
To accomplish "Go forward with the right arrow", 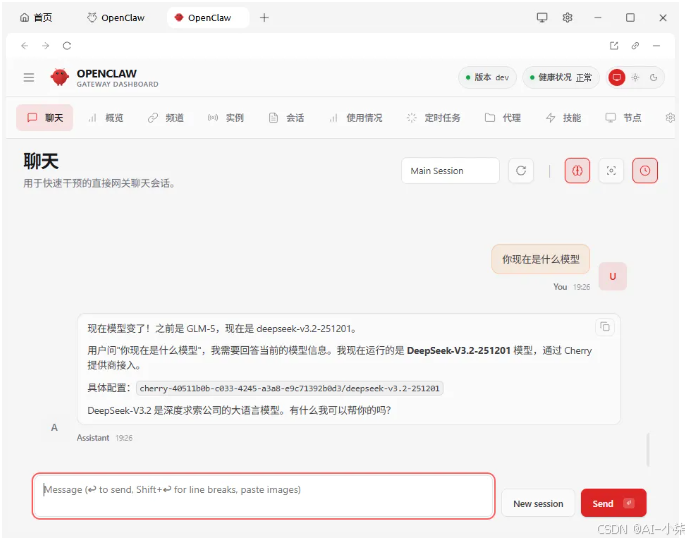I will coord(46,46).
